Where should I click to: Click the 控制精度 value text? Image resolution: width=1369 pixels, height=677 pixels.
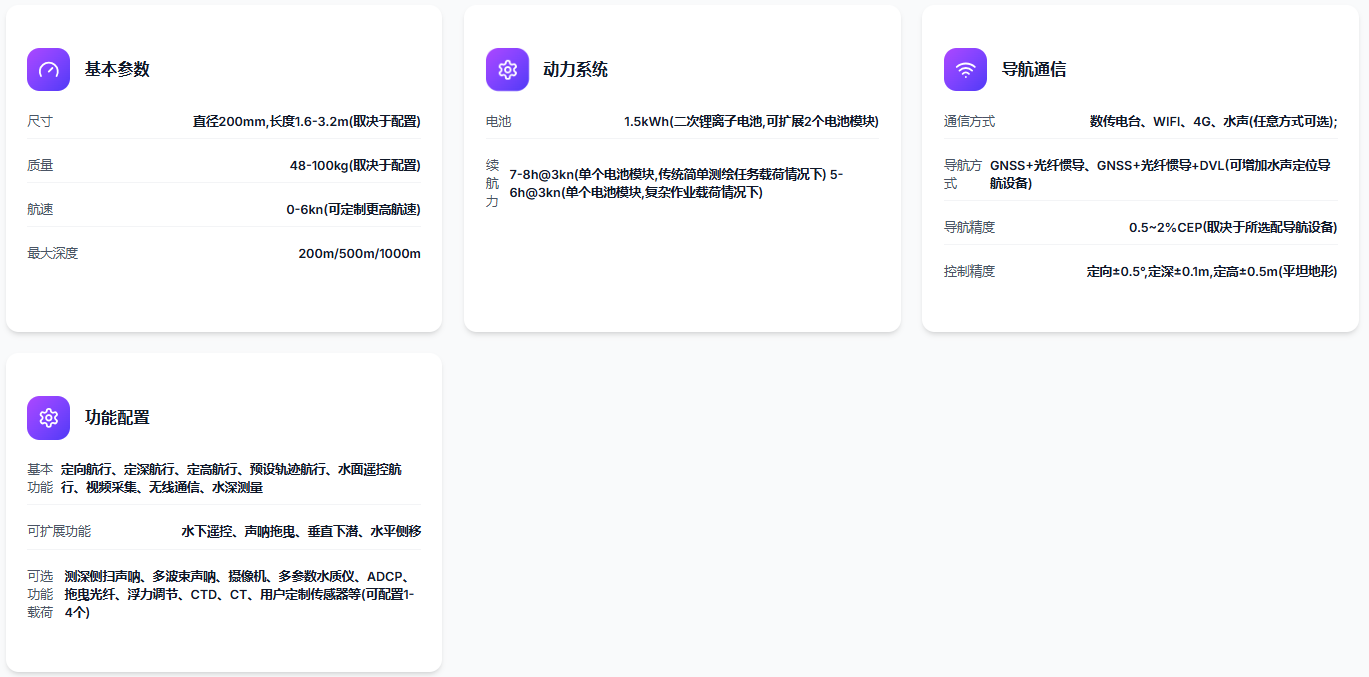1211,272
